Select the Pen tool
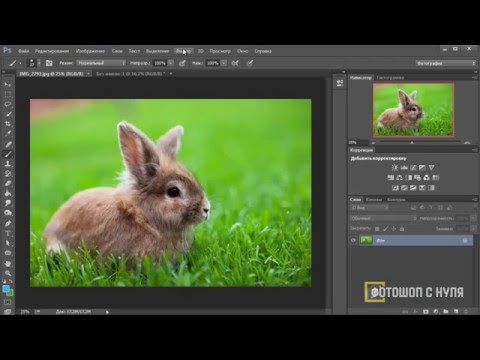Image resolution: width=480 pixels, height=360 pixels. [x=8, y=223]
